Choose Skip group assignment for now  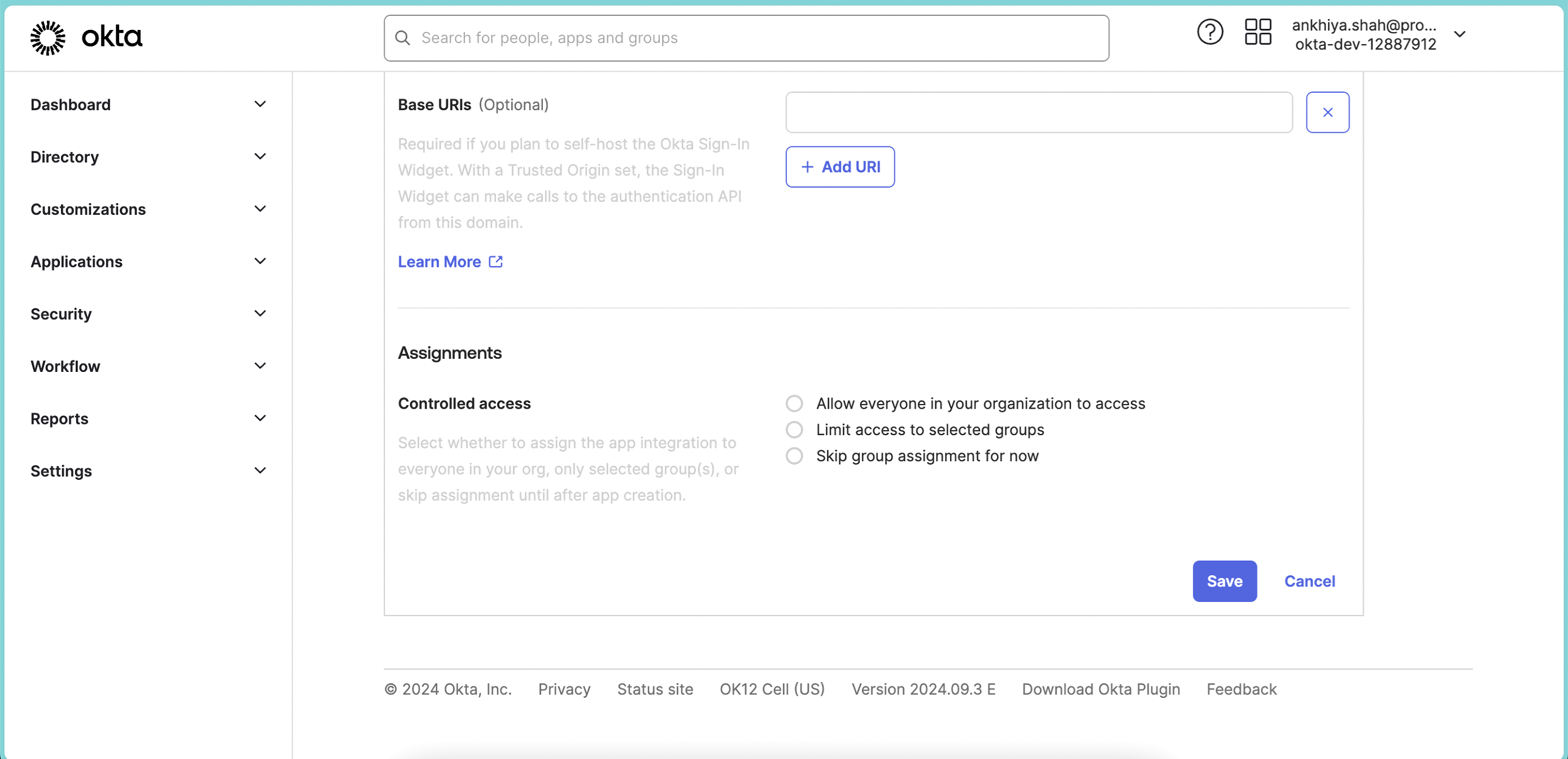[x=794, y=456]
